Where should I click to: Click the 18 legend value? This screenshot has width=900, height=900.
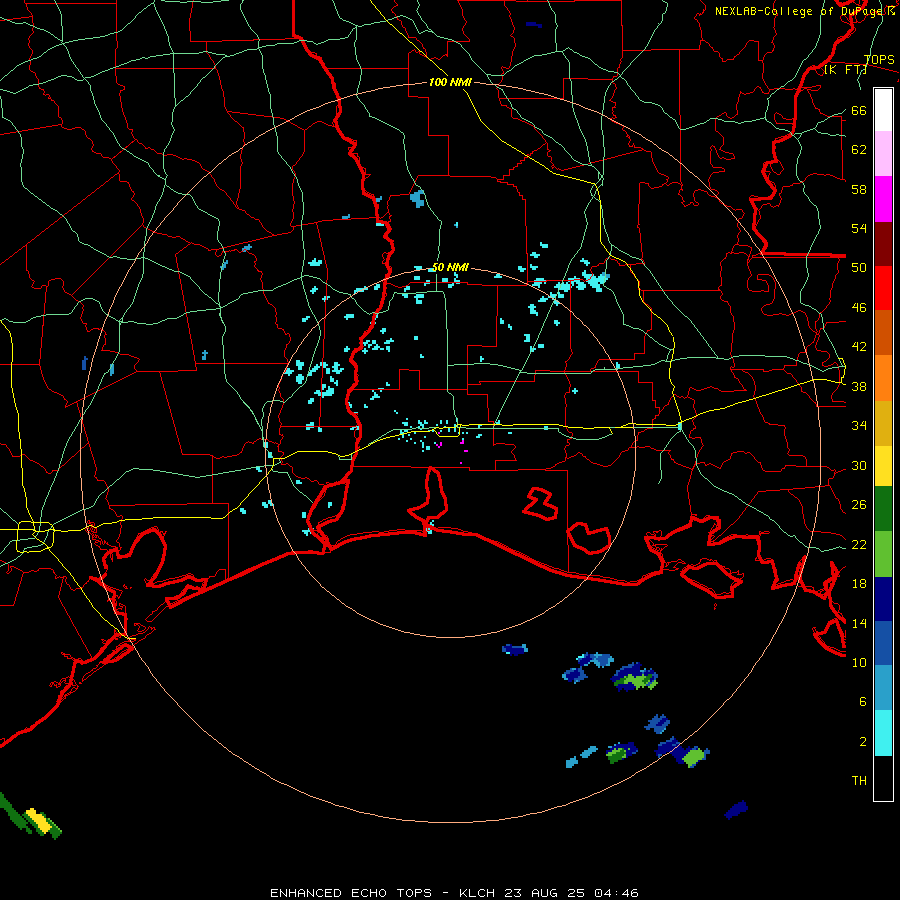[859, 584]
